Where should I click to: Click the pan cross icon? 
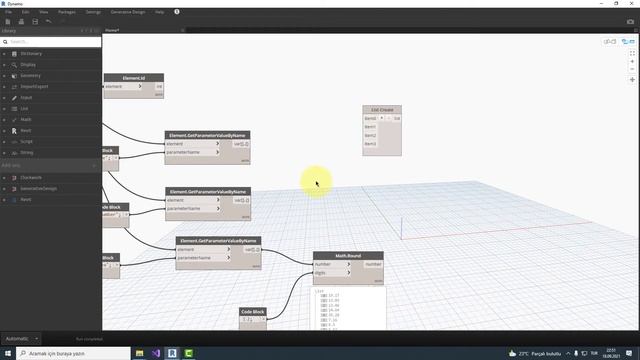click(x=632, y=80)
